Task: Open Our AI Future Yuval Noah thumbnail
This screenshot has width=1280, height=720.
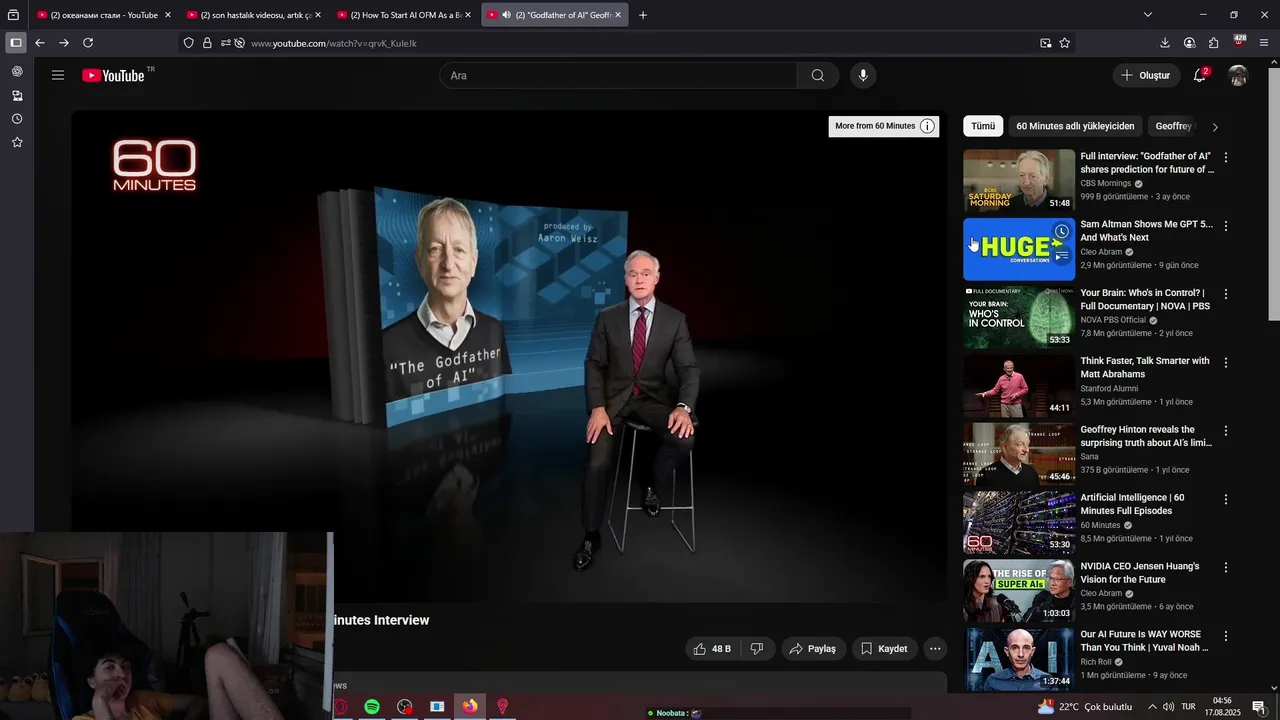Action: (1019, 659)
